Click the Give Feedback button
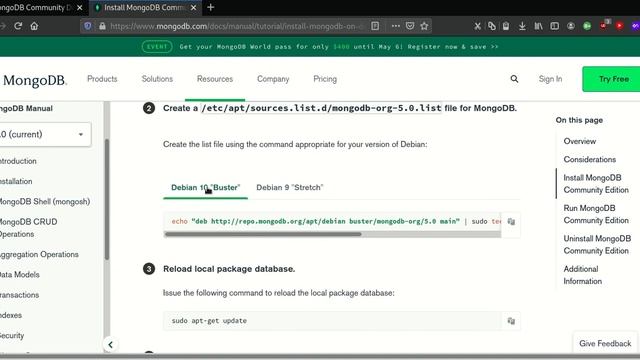Screen dimensions: 640x360 (x=605, y=344)
